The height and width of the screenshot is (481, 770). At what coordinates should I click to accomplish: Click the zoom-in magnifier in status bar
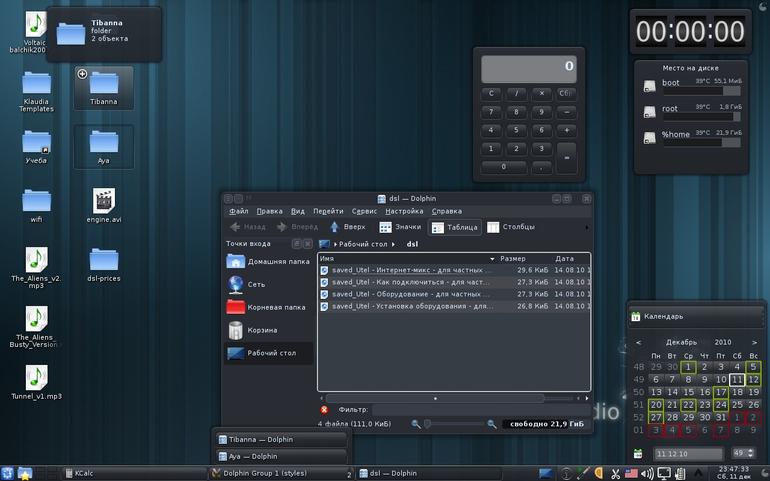coord(492,424)
